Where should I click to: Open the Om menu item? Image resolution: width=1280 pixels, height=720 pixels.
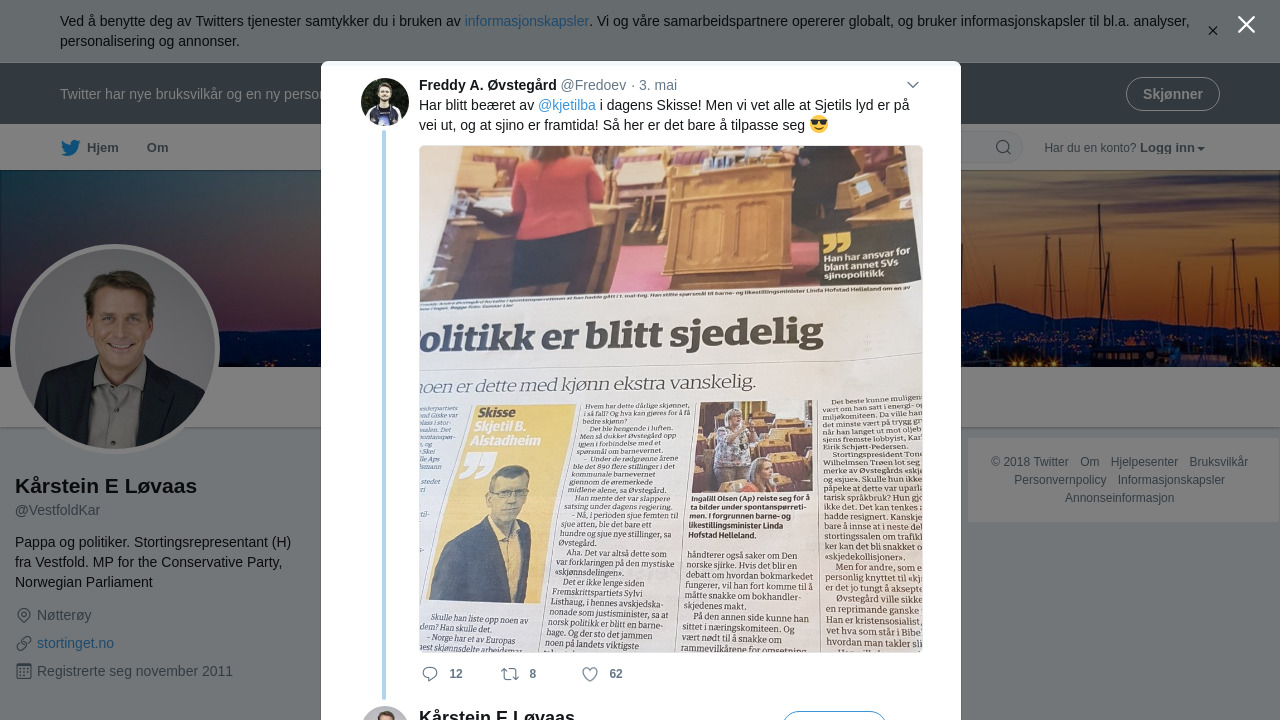[158, 148]
